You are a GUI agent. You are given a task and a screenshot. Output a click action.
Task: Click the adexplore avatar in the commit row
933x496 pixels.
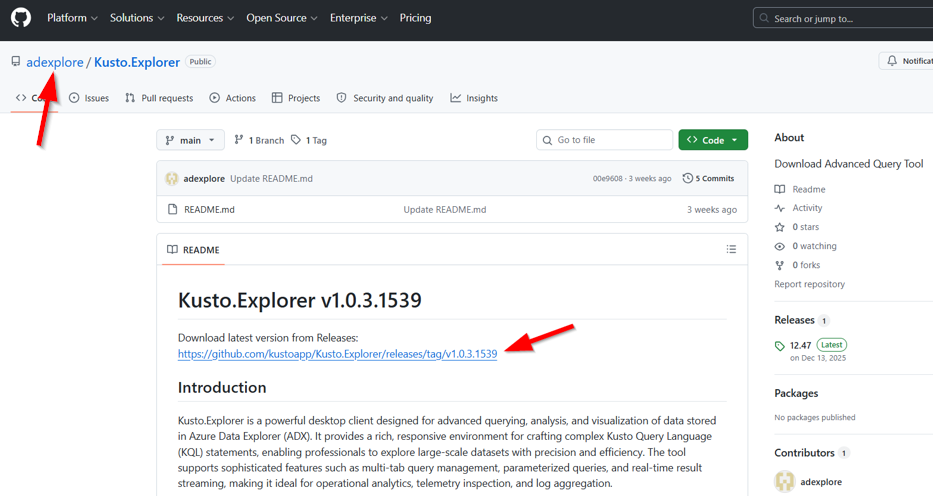click(172, 179)
